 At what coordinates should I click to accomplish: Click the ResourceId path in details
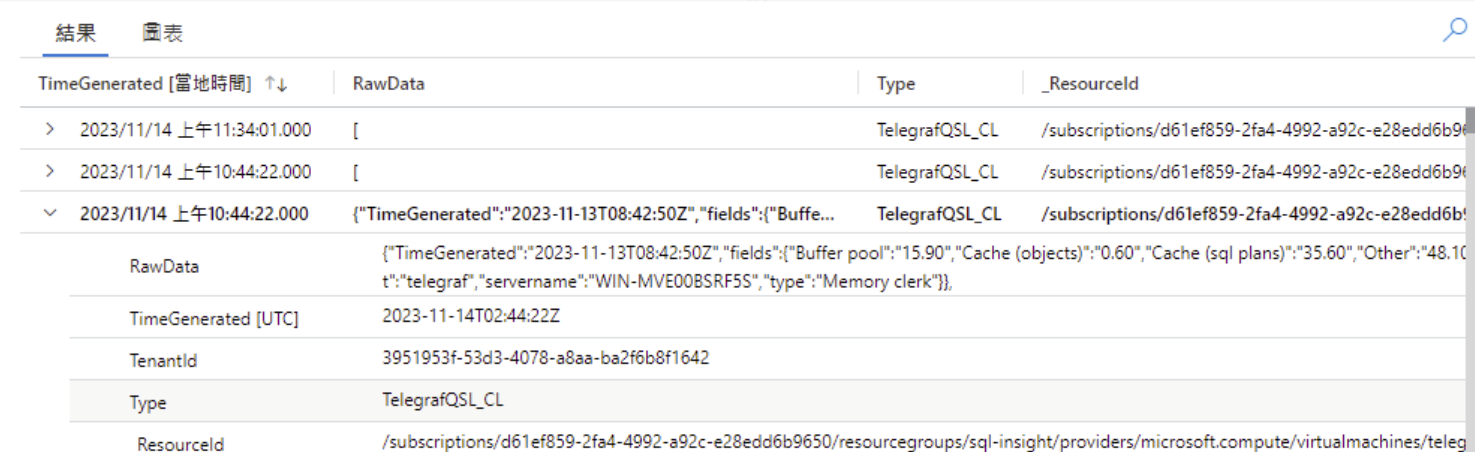pyautogui.click(x=922, y=442)
